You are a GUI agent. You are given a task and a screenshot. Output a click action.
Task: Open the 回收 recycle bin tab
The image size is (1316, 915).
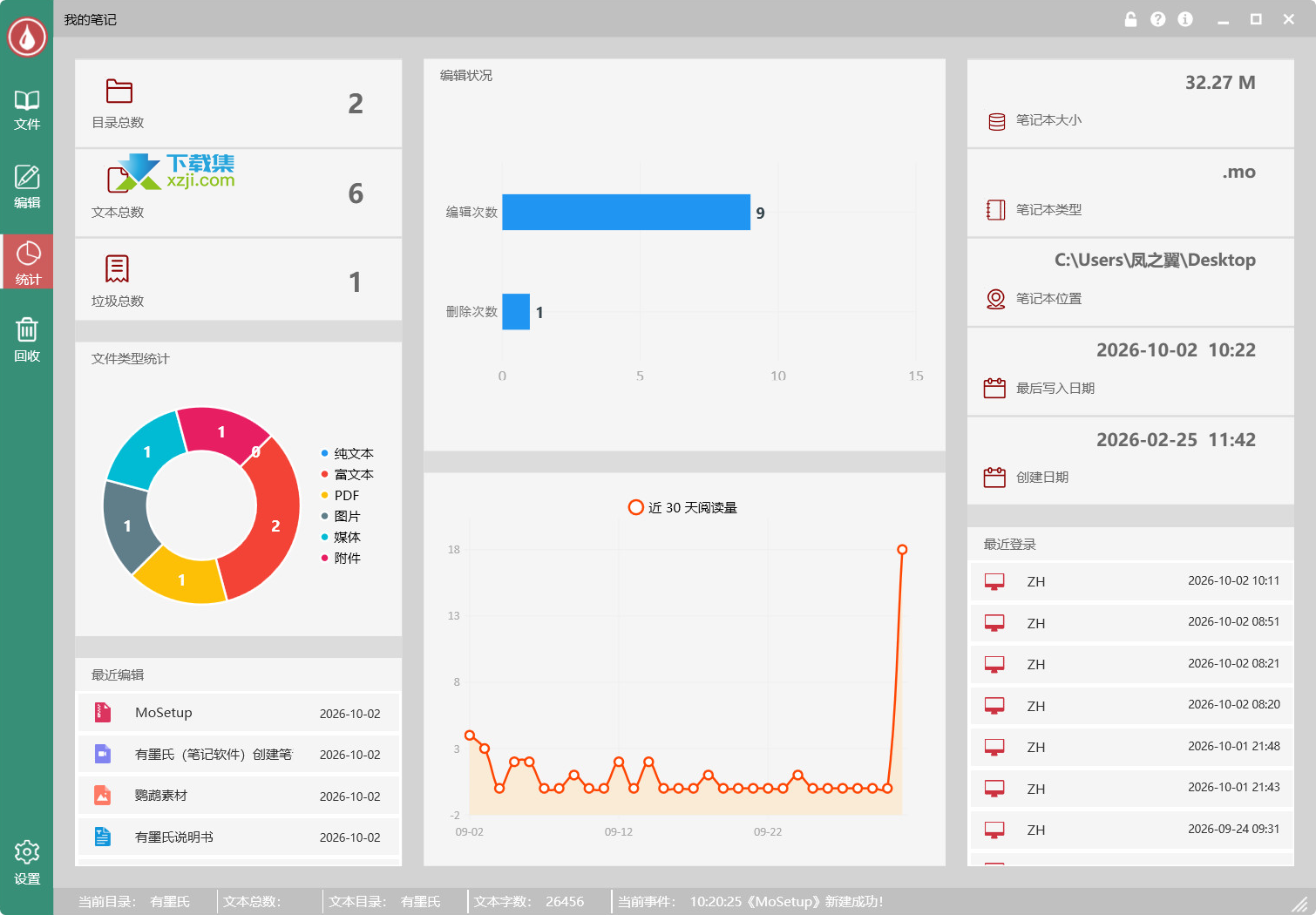click(x=27, y=340)
